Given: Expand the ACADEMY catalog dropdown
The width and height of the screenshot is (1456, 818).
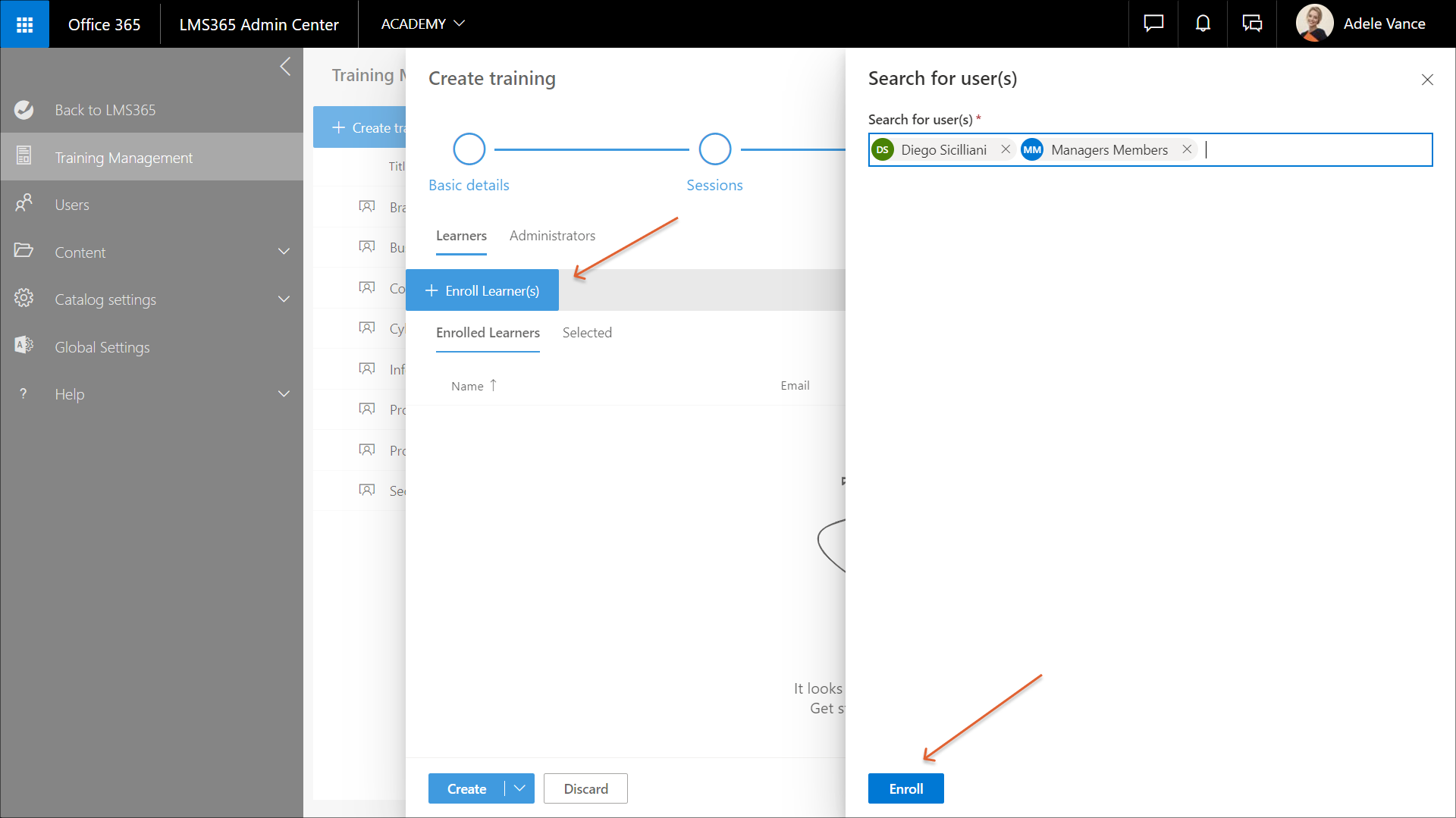Looking at the screenshot, I should 422,24.
